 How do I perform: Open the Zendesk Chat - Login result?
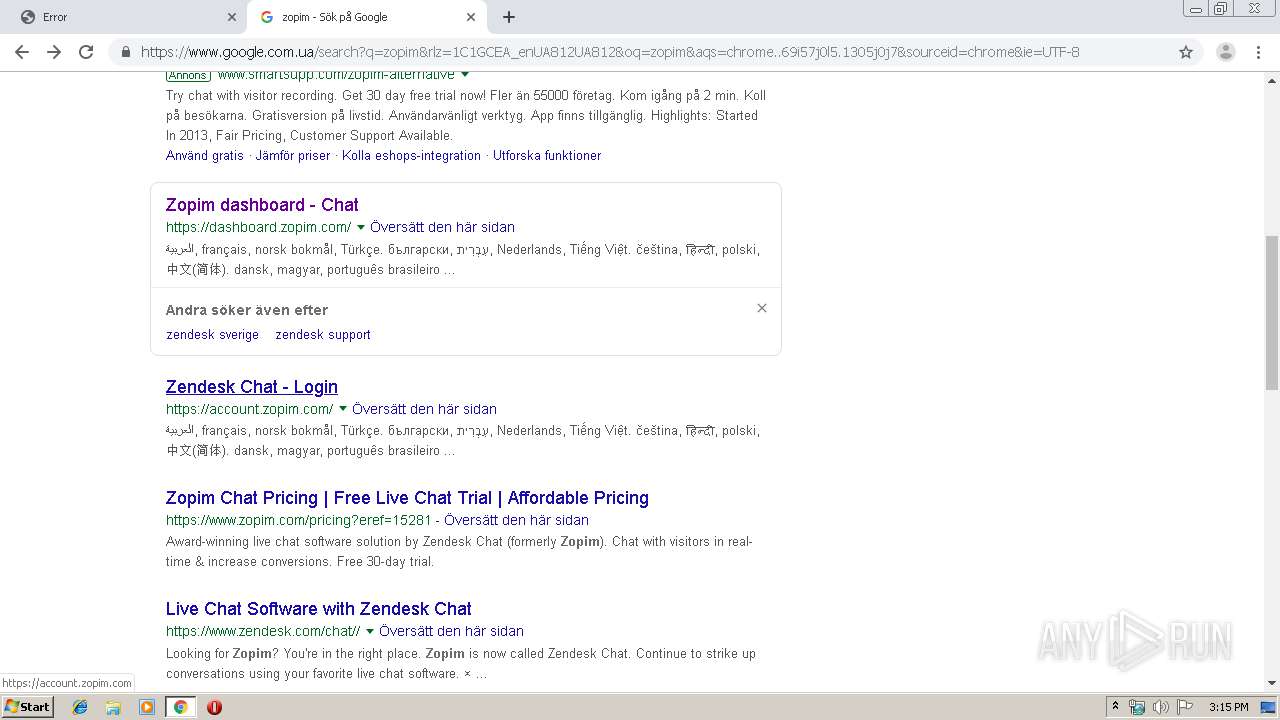252,386
